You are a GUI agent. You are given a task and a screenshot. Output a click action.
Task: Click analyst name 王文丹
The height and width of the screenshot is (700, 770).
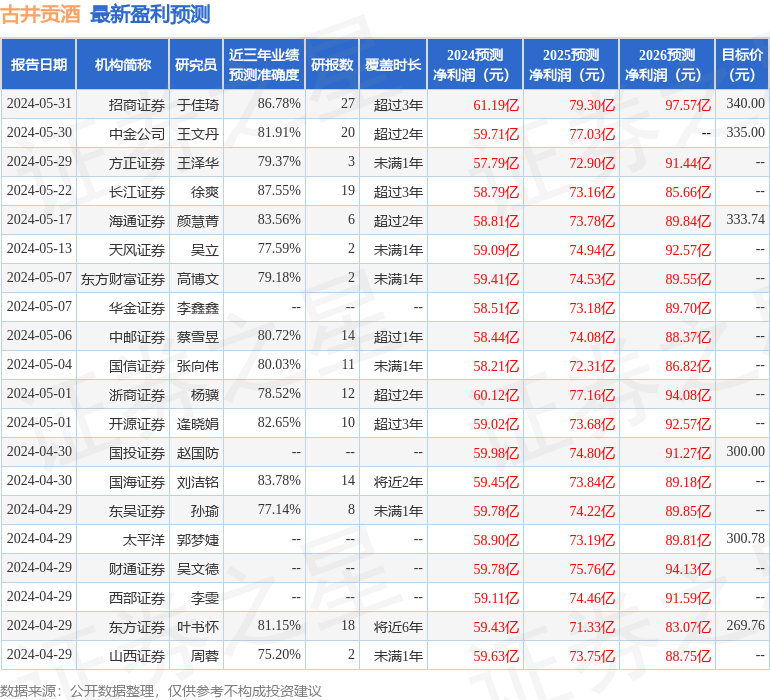(197, 134)
